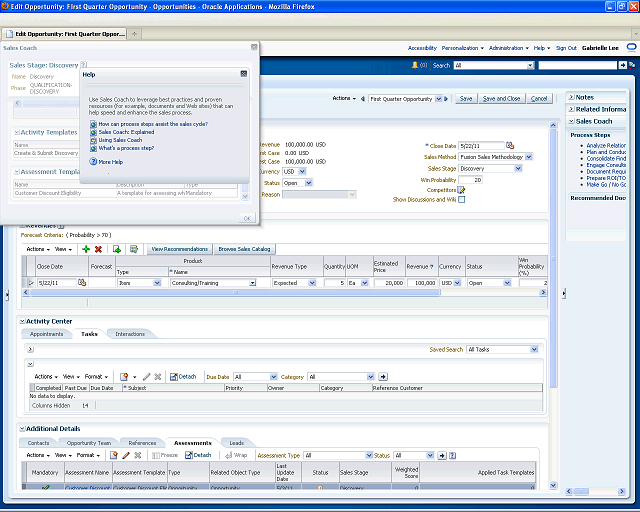Image resolution: width=640 pixels, height=512 pixels.
Task: Click the Save button
Action: [466, 99]
